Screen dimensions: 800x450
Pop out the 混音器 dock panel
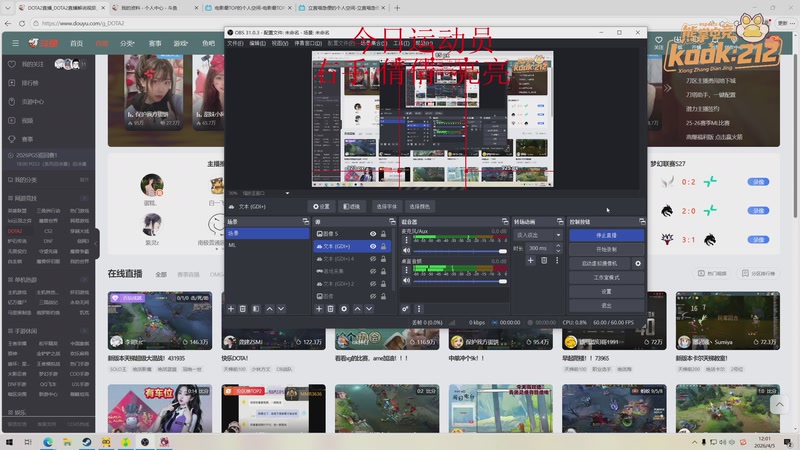click(x=505, y=221)
